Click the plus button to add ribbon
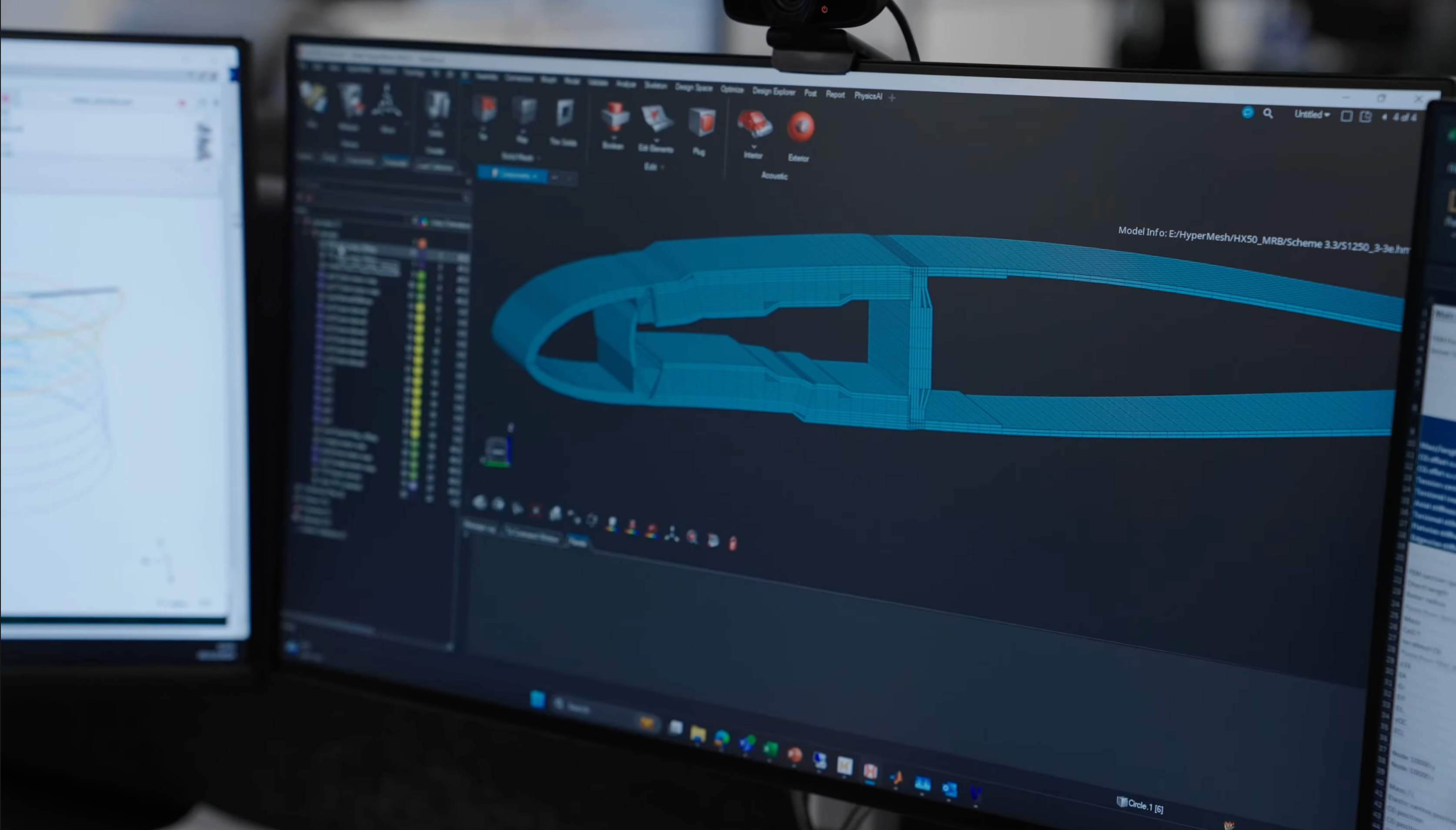Image resolution: width=1456 pixels, height=830 pixels. 892,97
